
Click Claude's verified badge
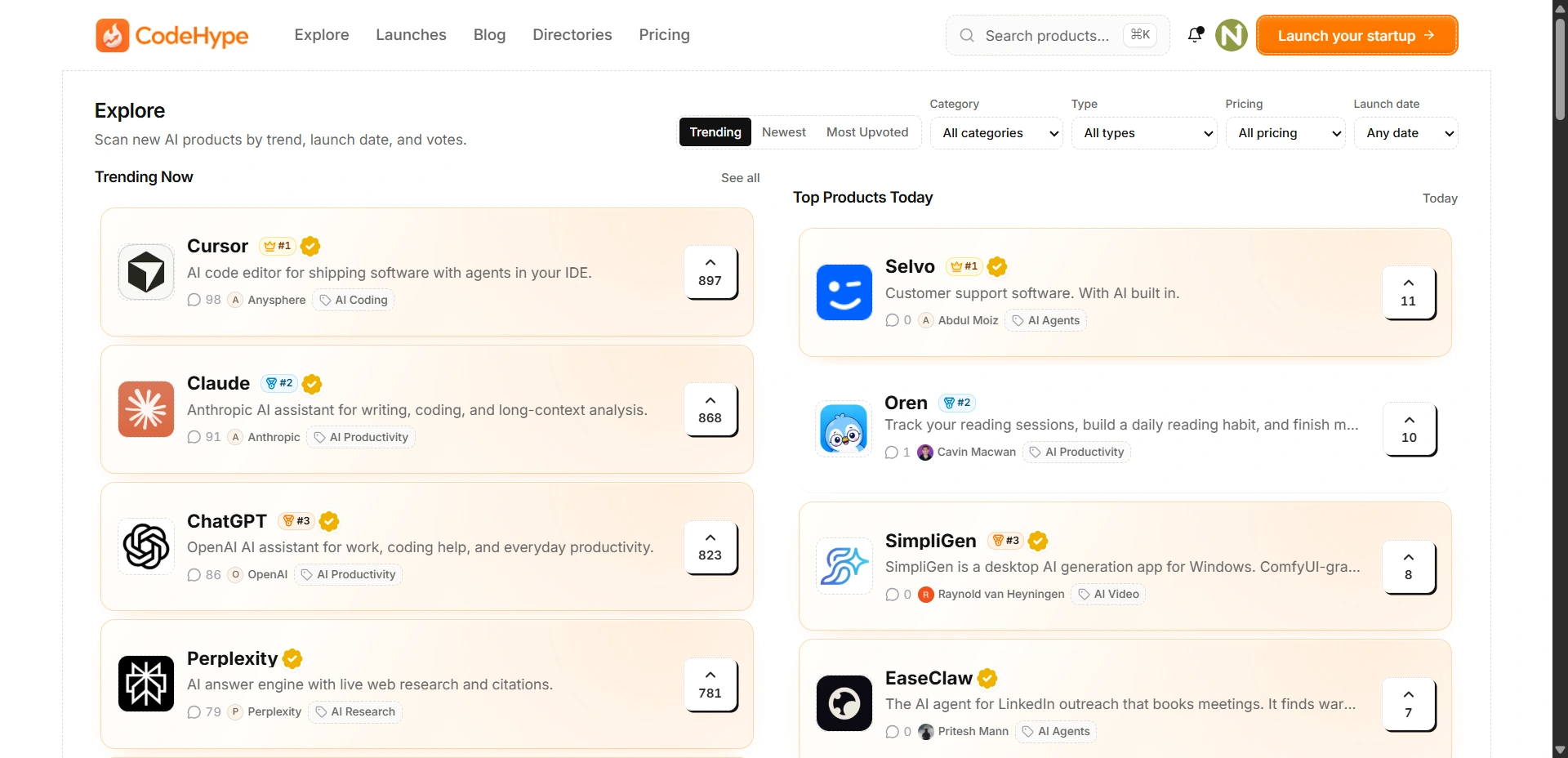[312, 383]
